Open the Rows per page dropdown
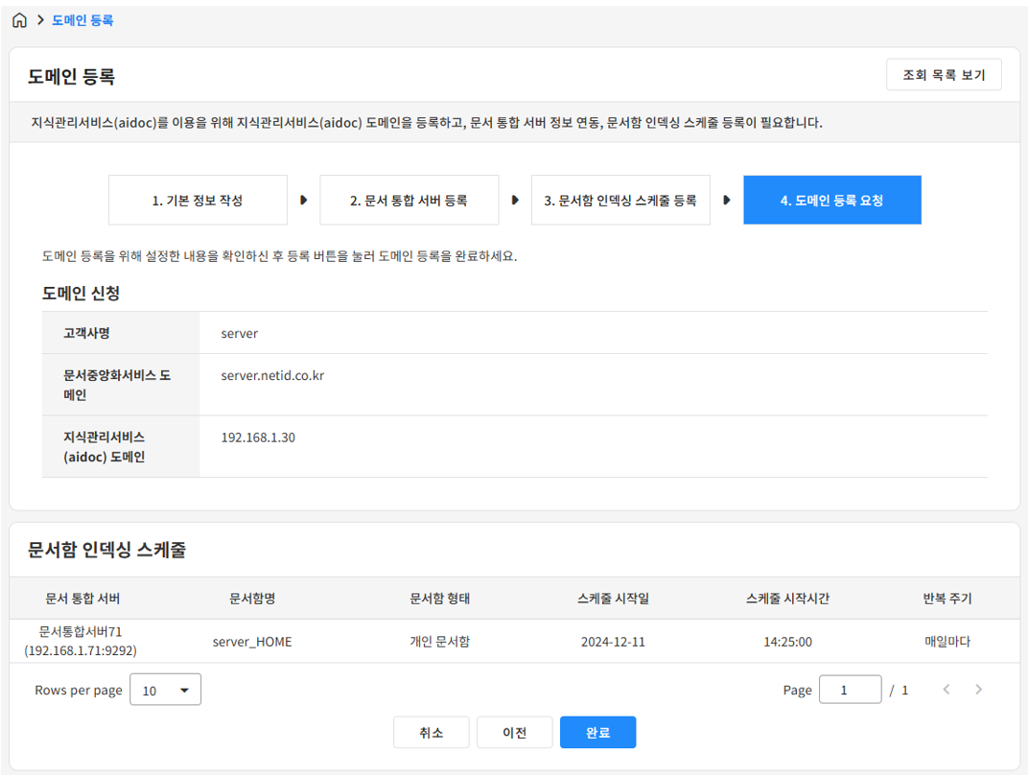 click(165, 690)
